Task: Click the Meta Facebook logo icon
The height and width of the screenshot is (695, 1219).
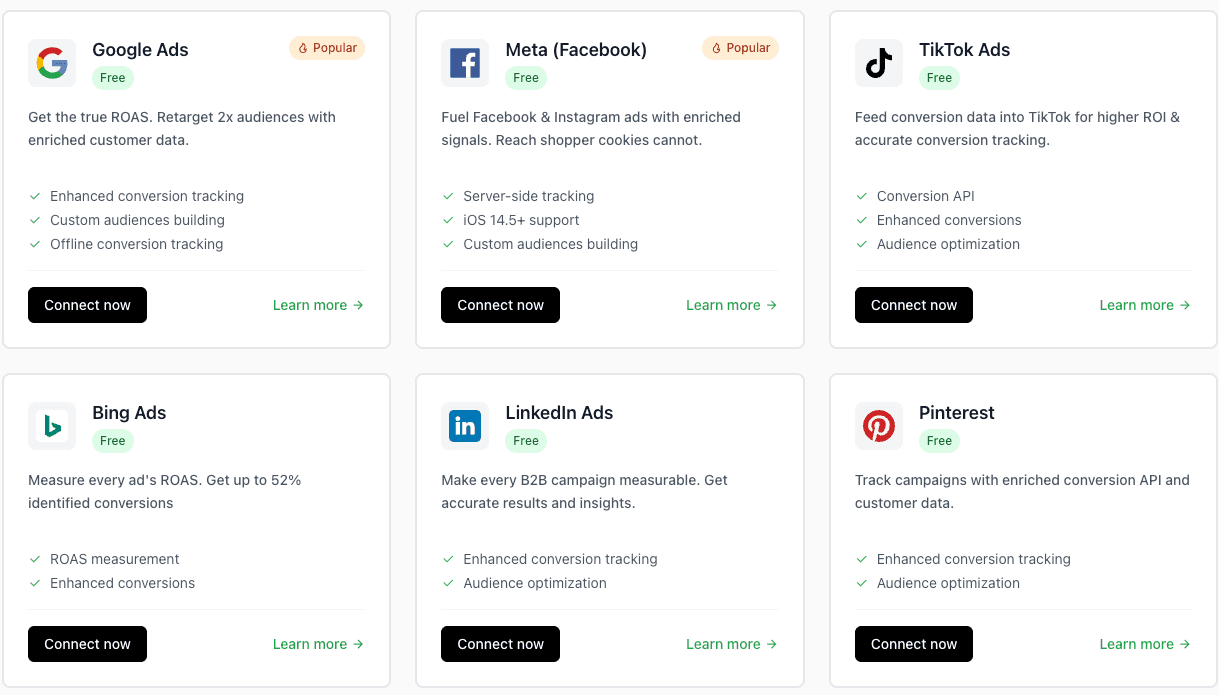Action: tap(465, 62)
